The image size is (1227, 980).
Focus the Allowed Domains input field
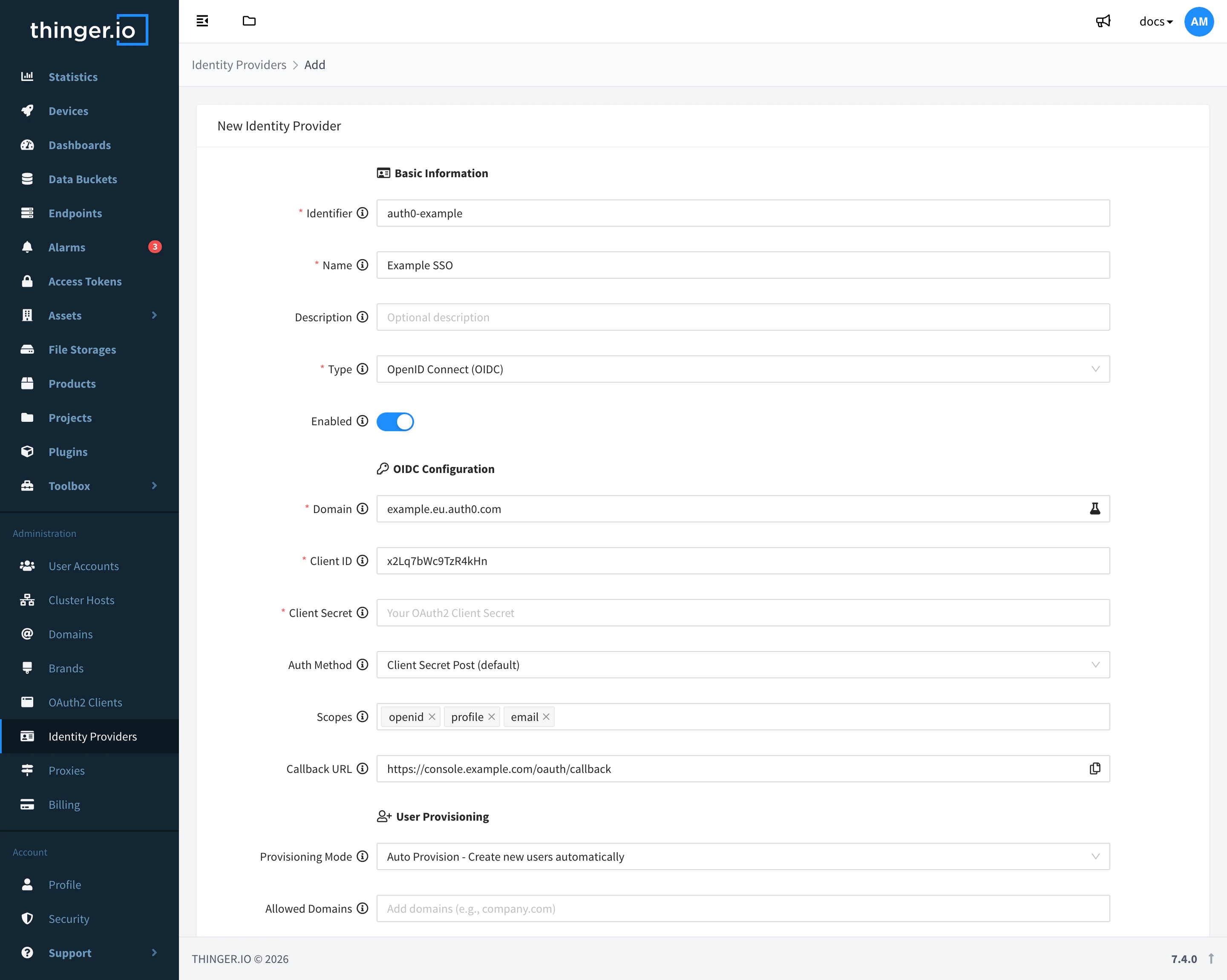[743, 908]
